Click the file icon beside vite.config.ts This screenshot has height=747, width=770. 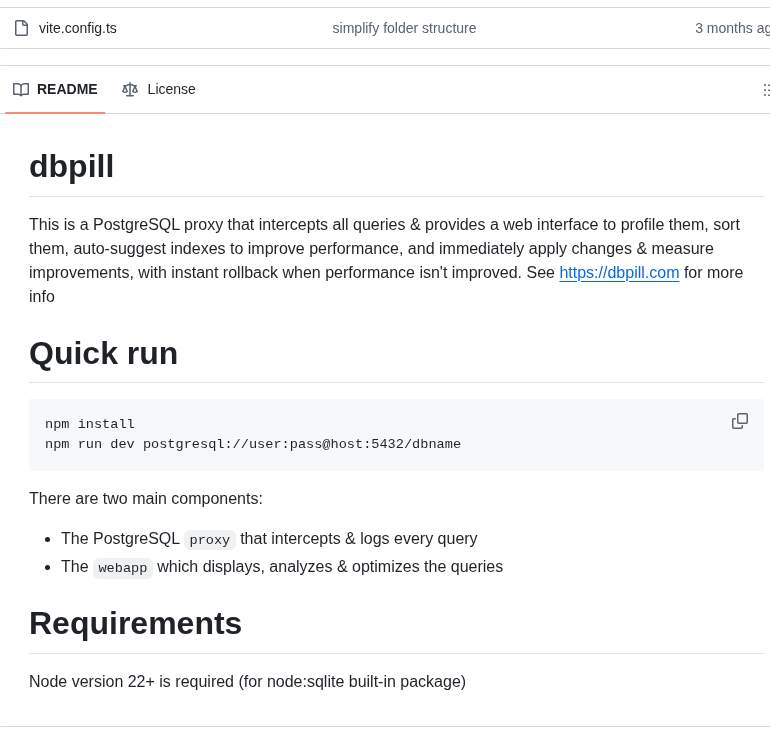point(21,28)
